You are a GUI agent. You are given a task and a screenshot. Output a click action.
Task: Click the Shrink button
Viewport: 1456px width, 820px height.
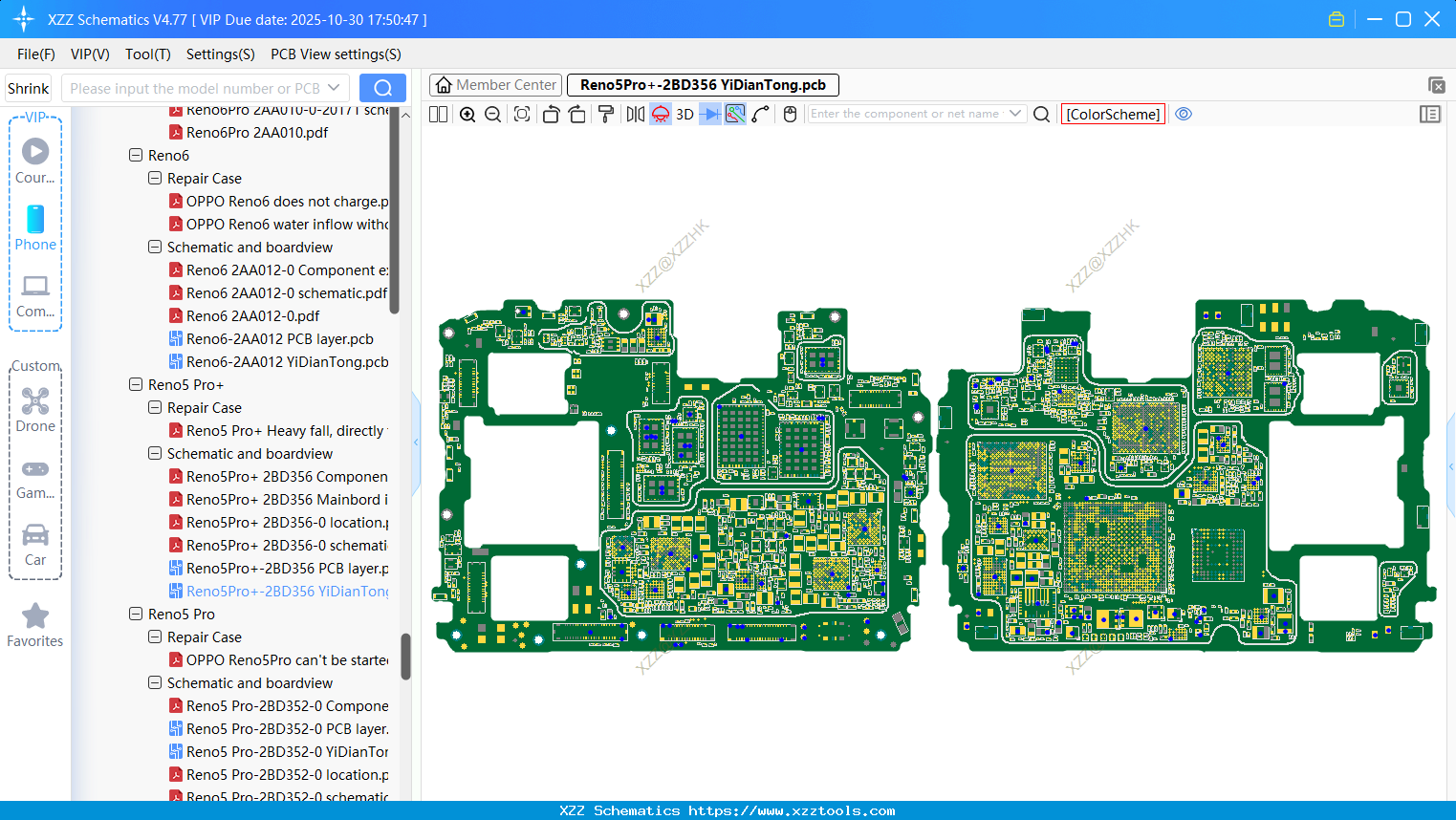(x=29, y=89)
